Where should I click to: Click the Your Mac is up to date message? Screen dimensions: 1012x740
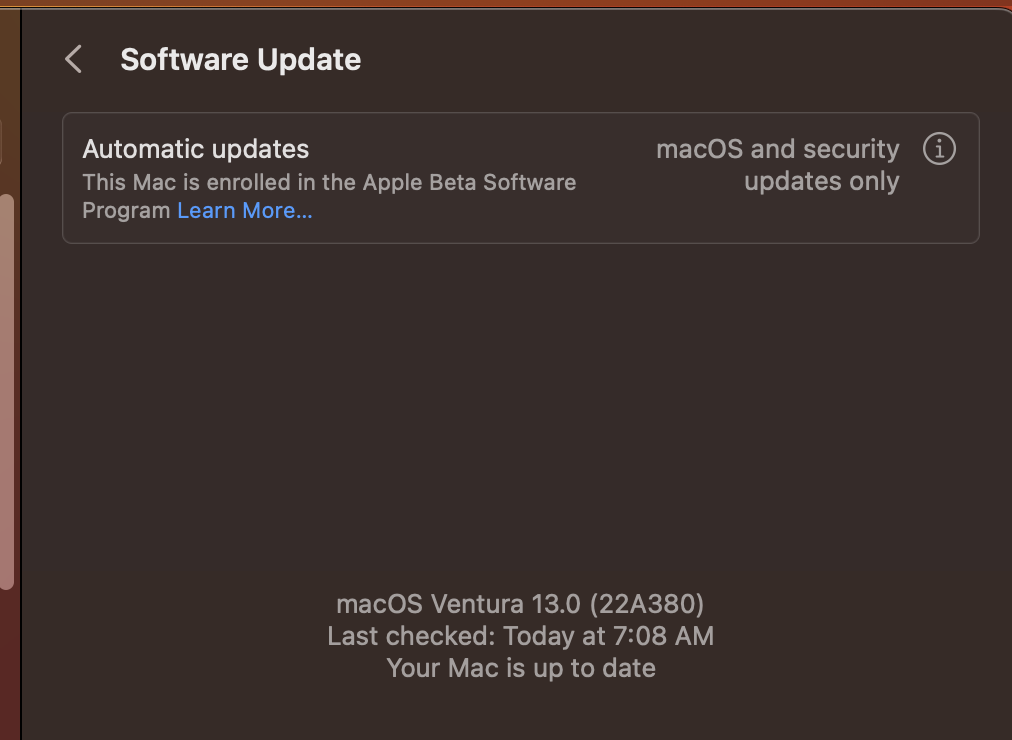click(520, 668)
